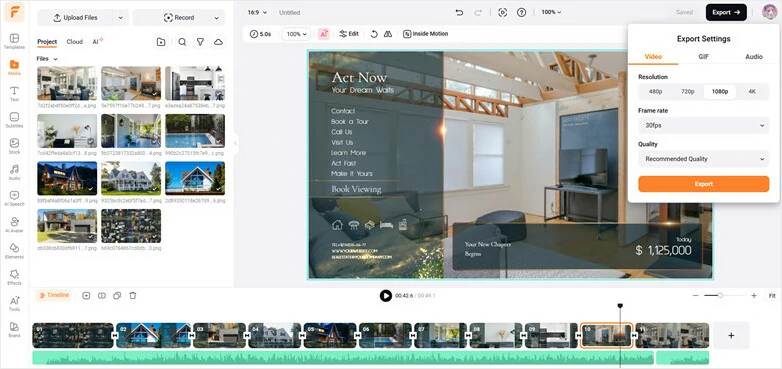
Task: Search media files with magnifier icon
Action: tap(182, 42)
